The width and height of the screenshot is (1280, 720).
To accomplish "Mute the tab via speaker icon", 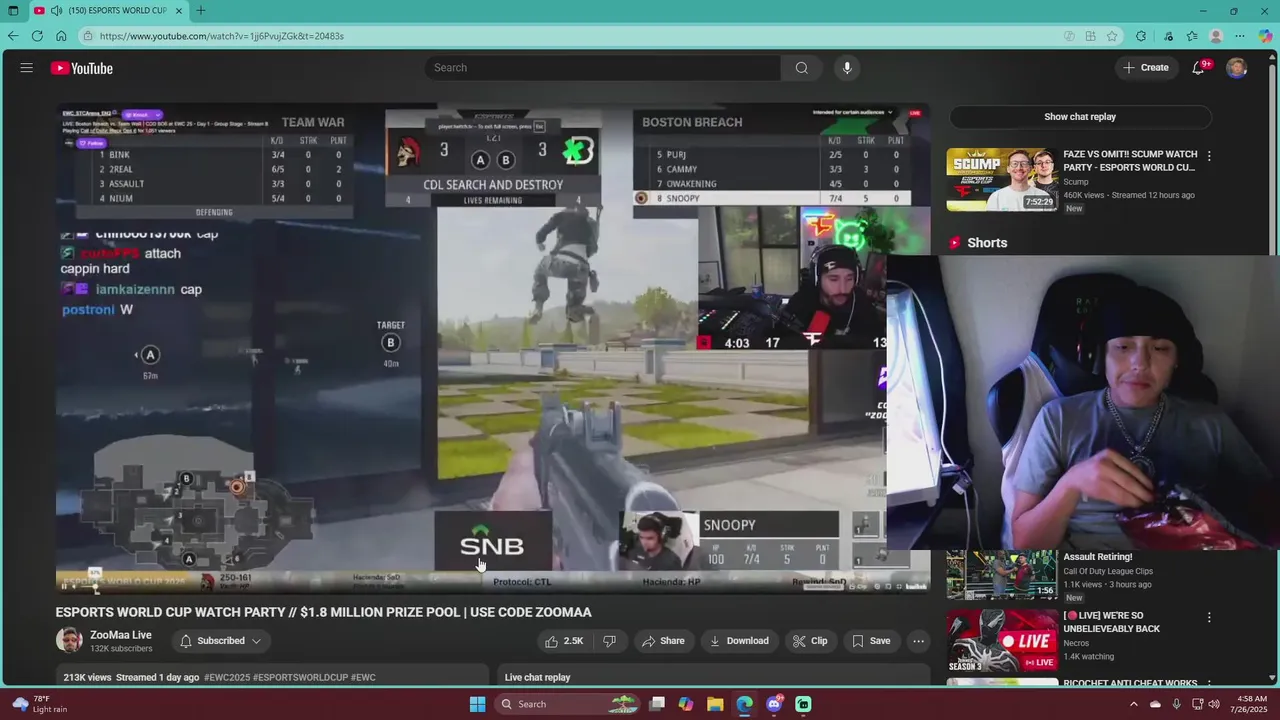I will point(56,11).
